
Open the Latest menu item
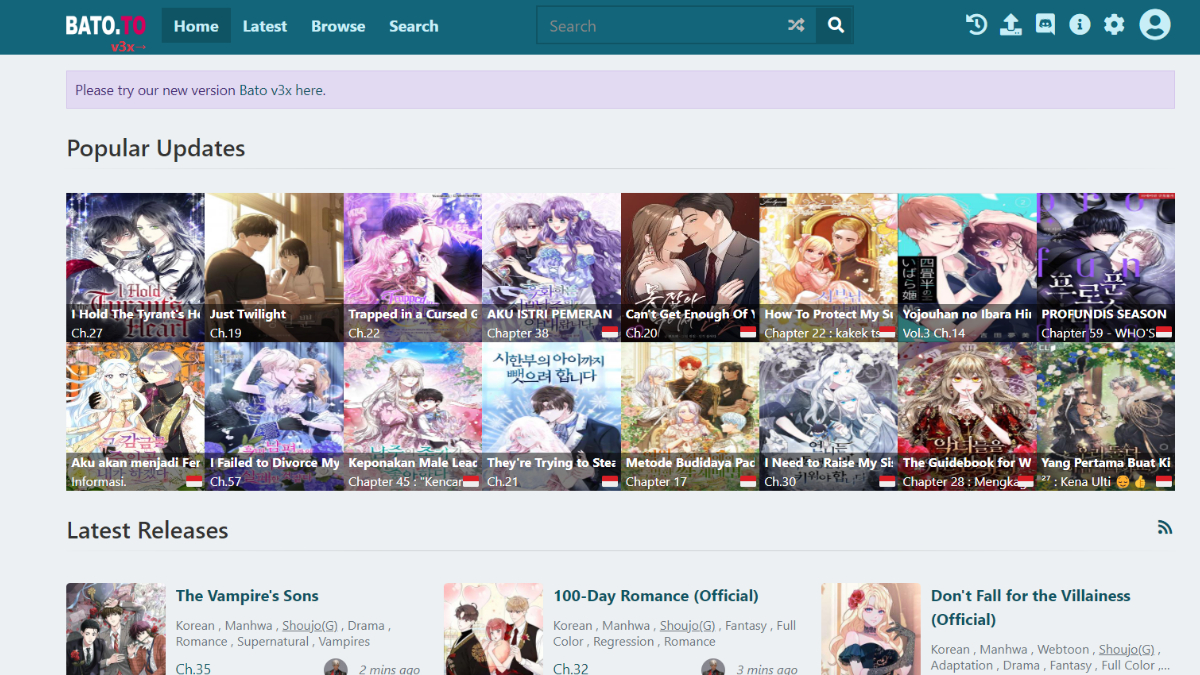point(264,26)
